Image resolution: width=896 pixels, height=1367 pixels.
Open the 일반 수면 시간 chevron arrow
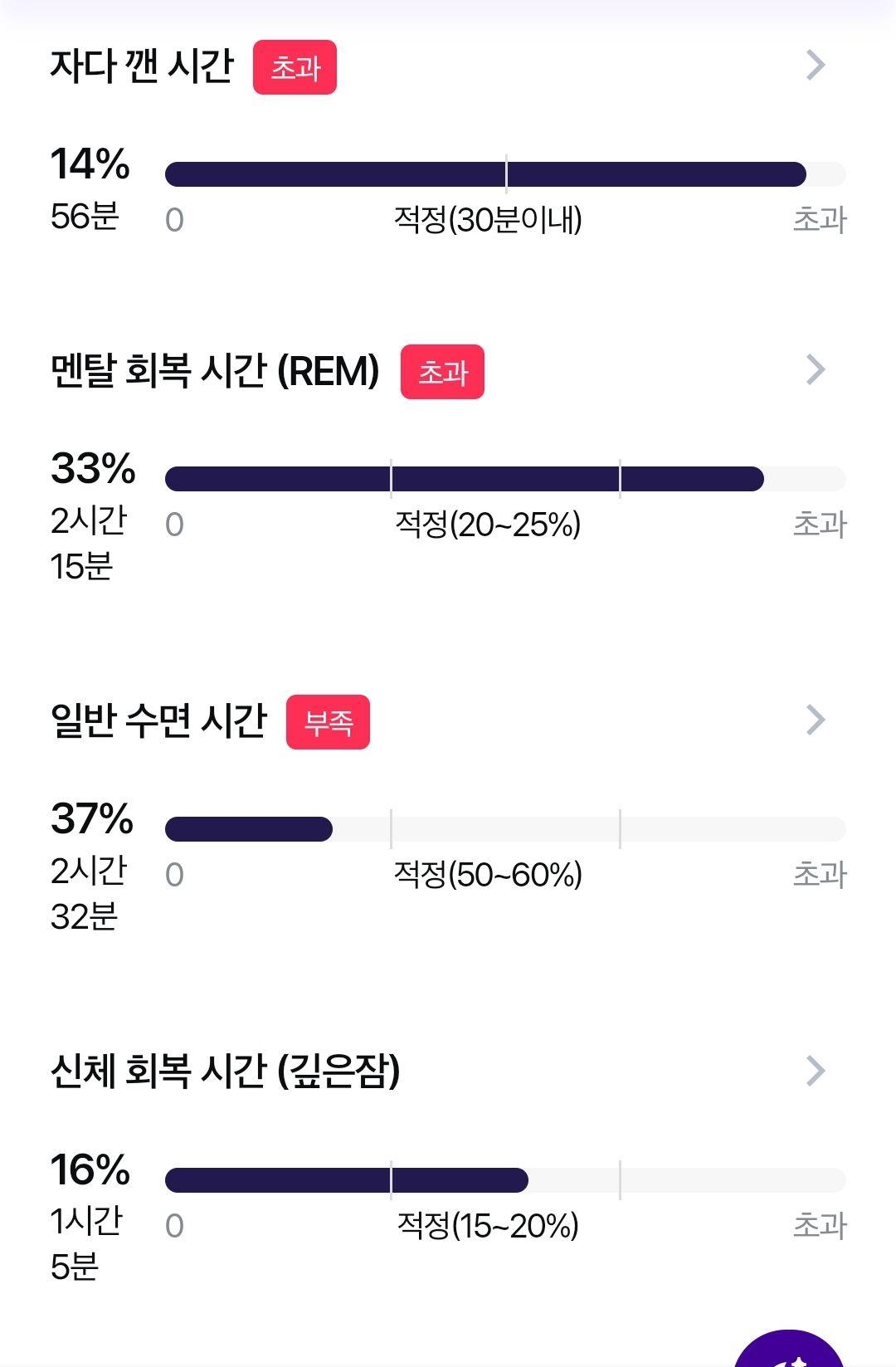(x=816, y=720)
